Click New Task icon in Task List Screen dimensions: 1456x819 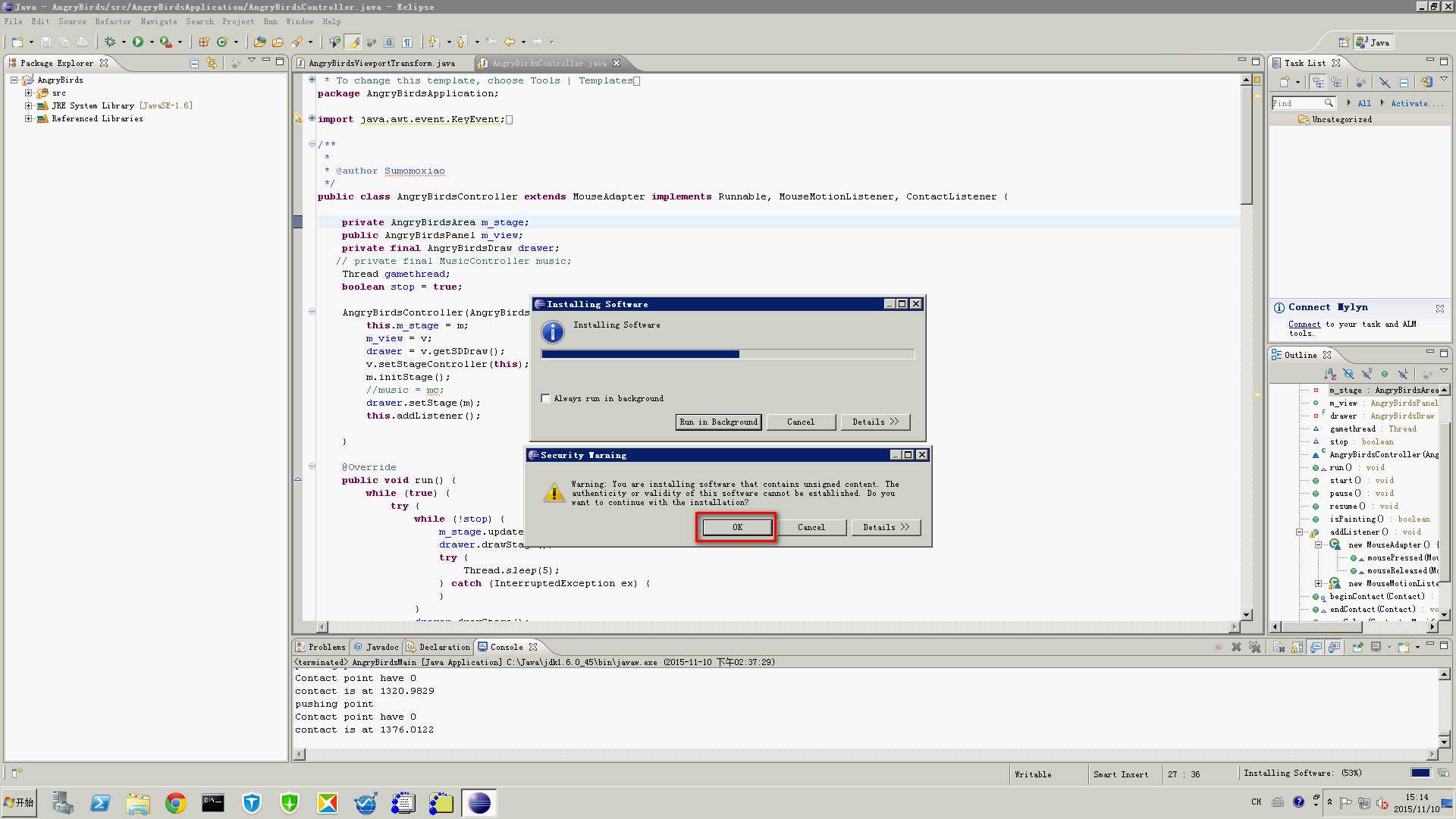click(x=1284, y=82)
